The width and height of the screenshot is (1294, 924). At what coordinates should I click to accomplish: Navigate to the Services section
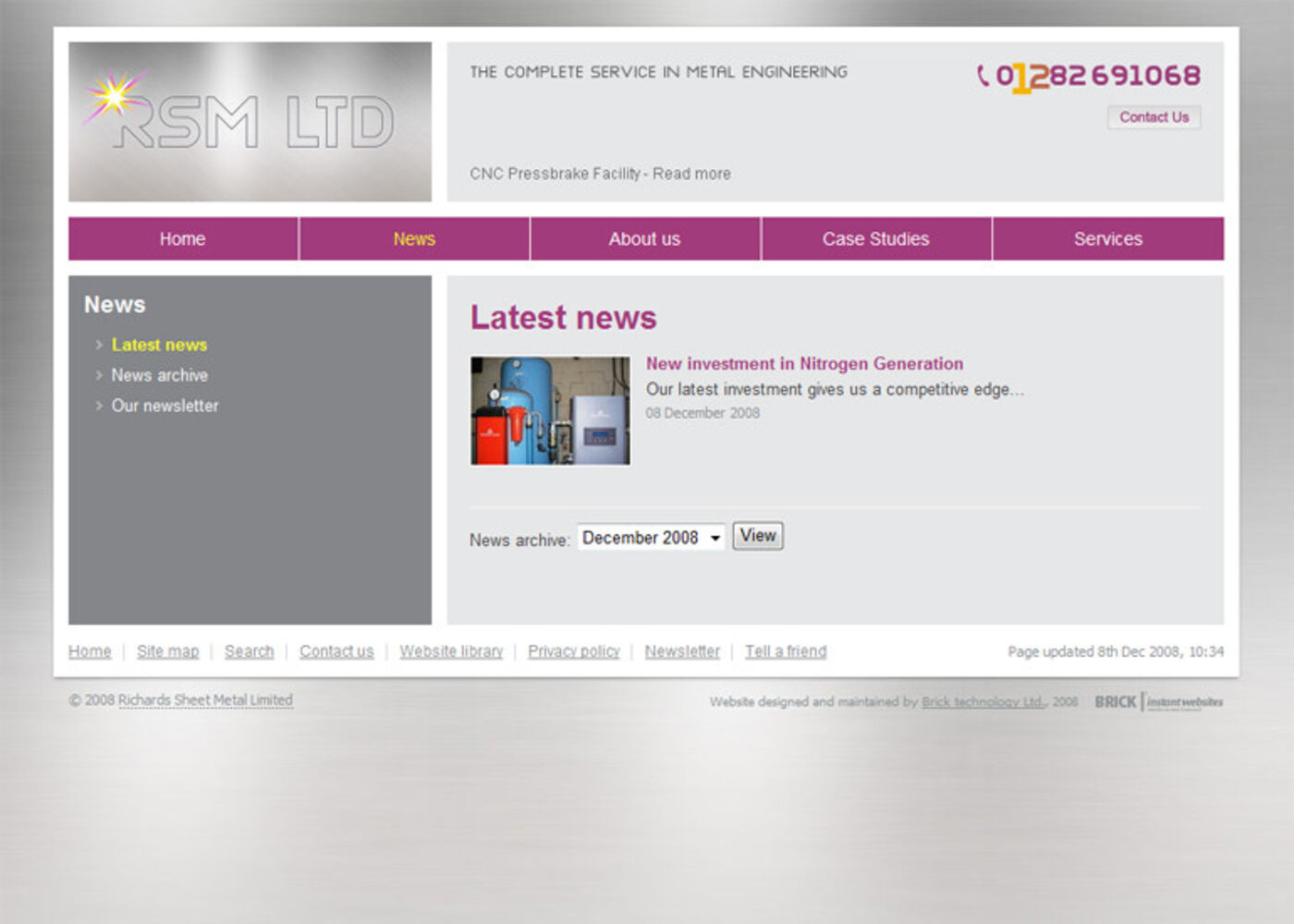point(1108,238)
